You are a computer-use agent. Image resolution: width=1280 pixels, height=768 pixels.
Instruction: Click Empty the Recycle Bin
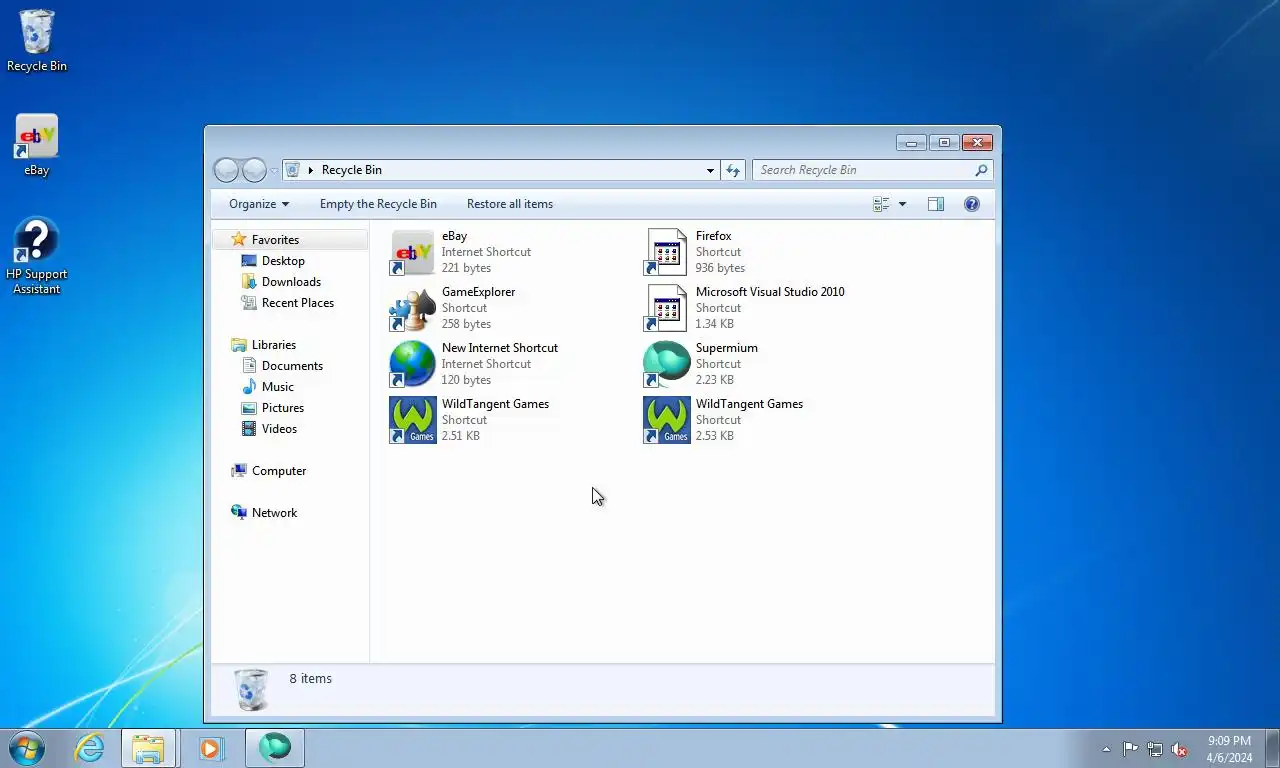tap(378, 204)
